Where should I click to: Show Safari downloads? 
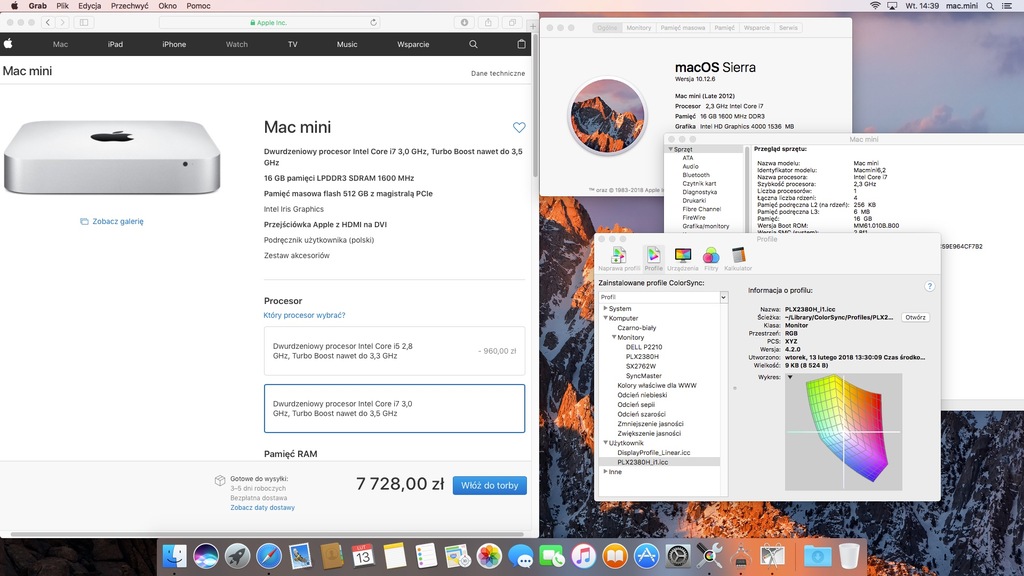tap(464, 22)
